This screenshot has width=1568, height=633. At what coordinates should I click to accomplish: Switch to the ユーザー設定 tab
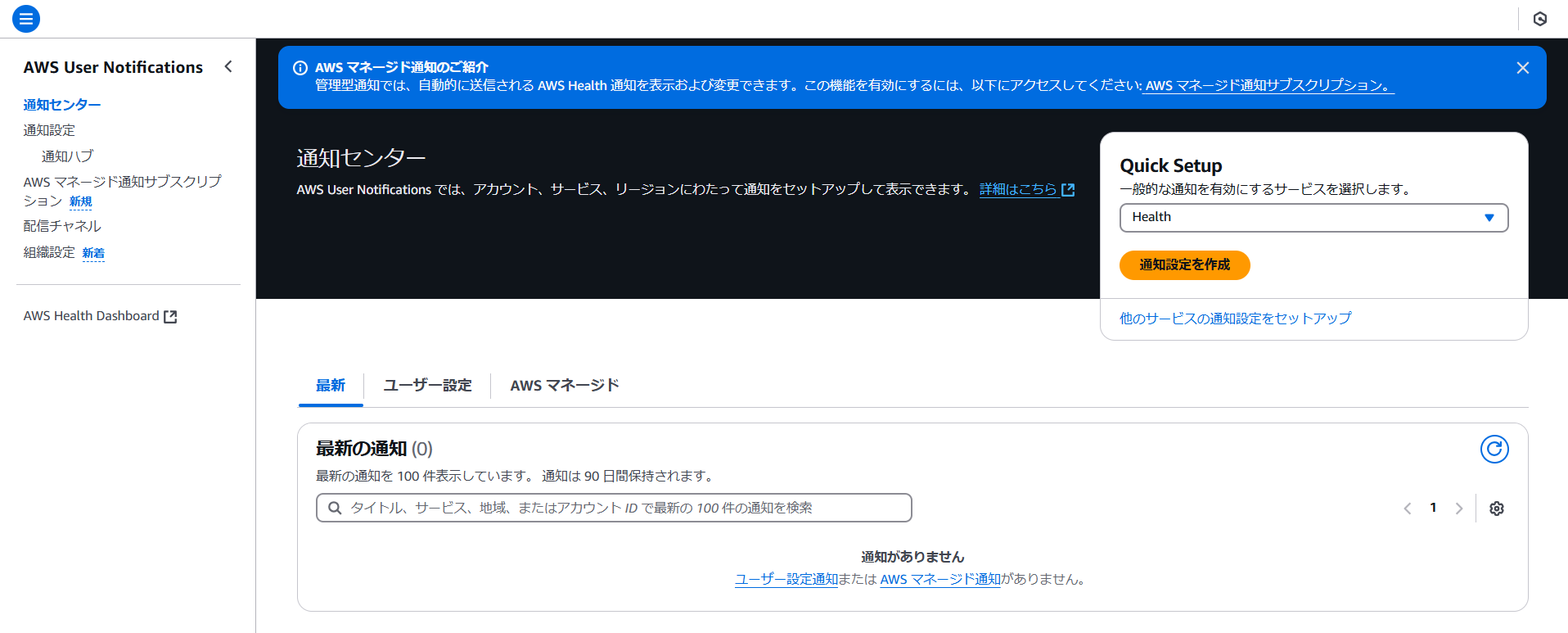427,386
